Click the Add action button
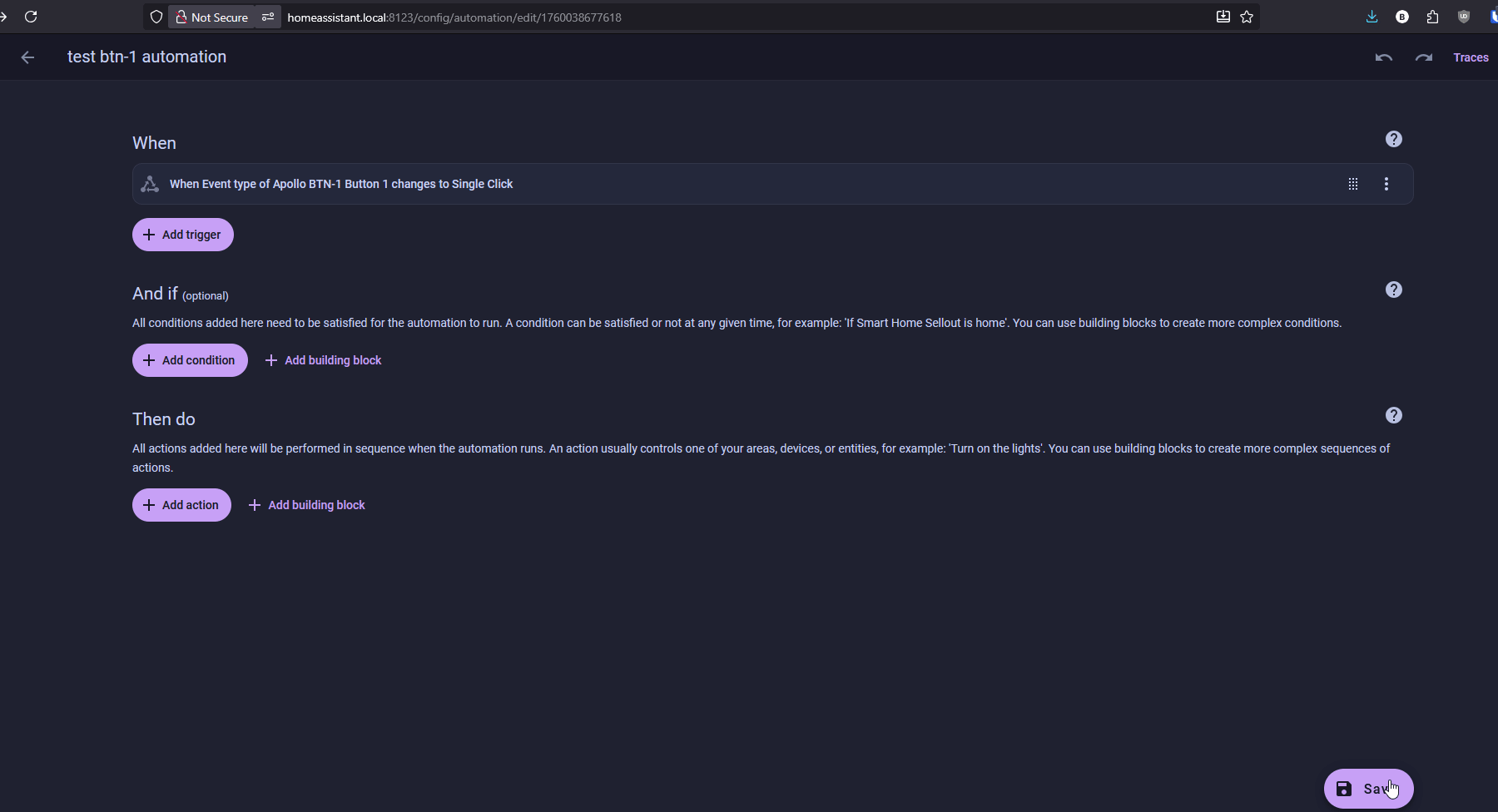 coord(181,505)
